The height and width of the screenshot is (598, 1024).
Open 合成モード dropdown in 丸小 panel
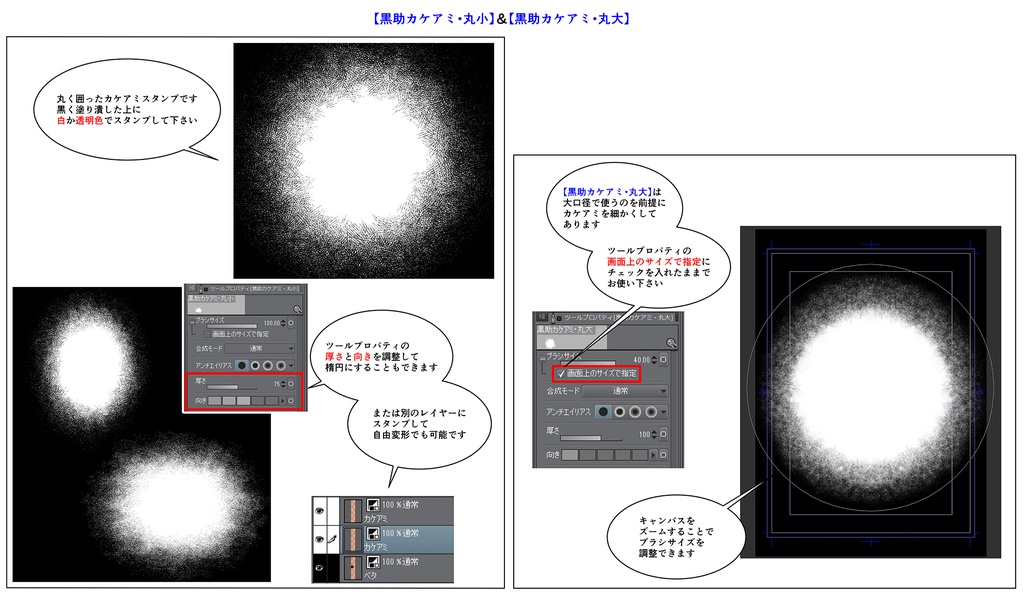(x=259, y=349)
